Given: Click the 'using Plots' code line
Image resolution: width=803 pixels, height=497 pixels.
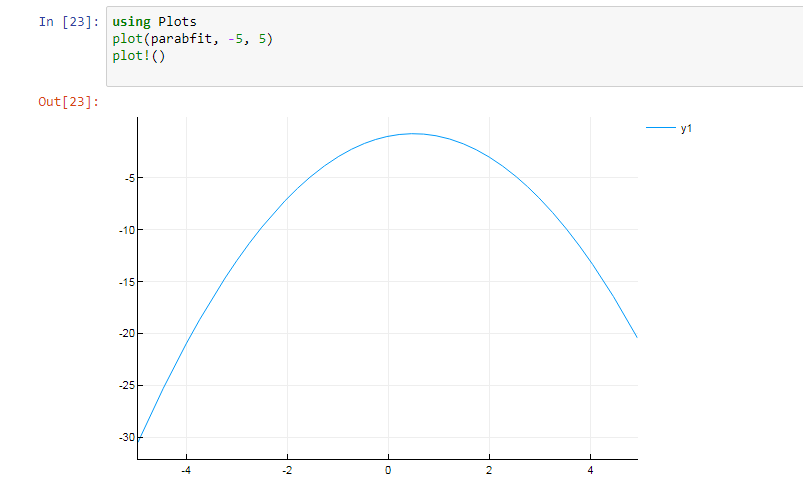Looking at the screenshot, I should [x=154, y=22].
